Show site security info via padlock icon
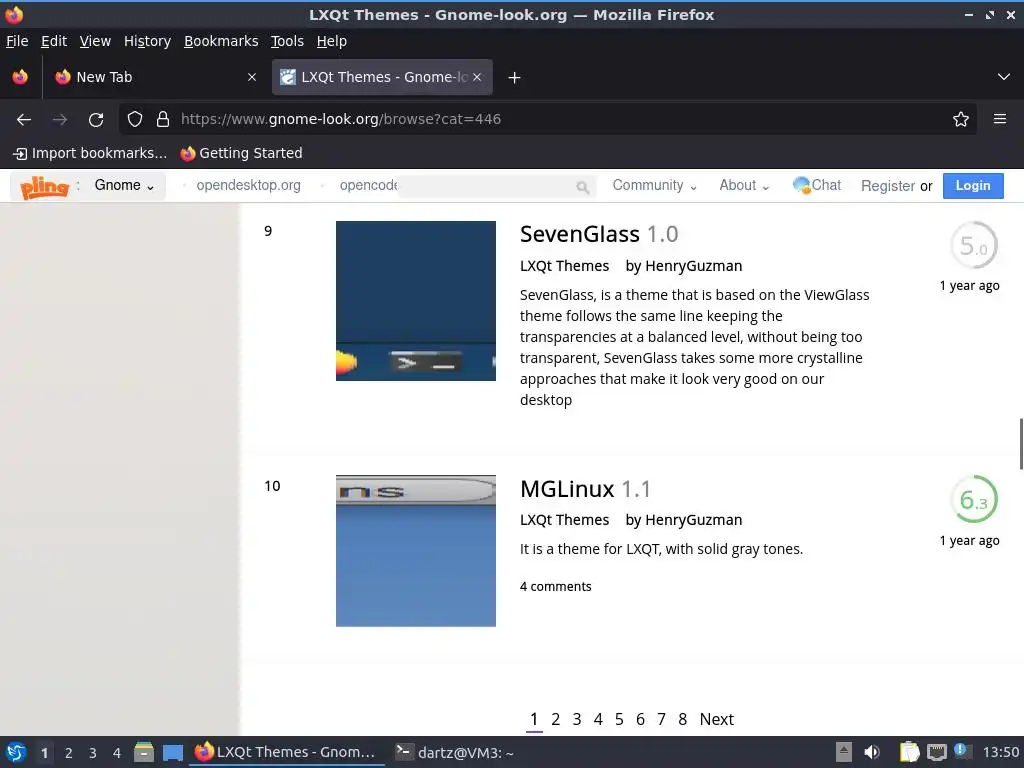The image size is (1024, 768). pyautogui.click(x=163, y=119)
